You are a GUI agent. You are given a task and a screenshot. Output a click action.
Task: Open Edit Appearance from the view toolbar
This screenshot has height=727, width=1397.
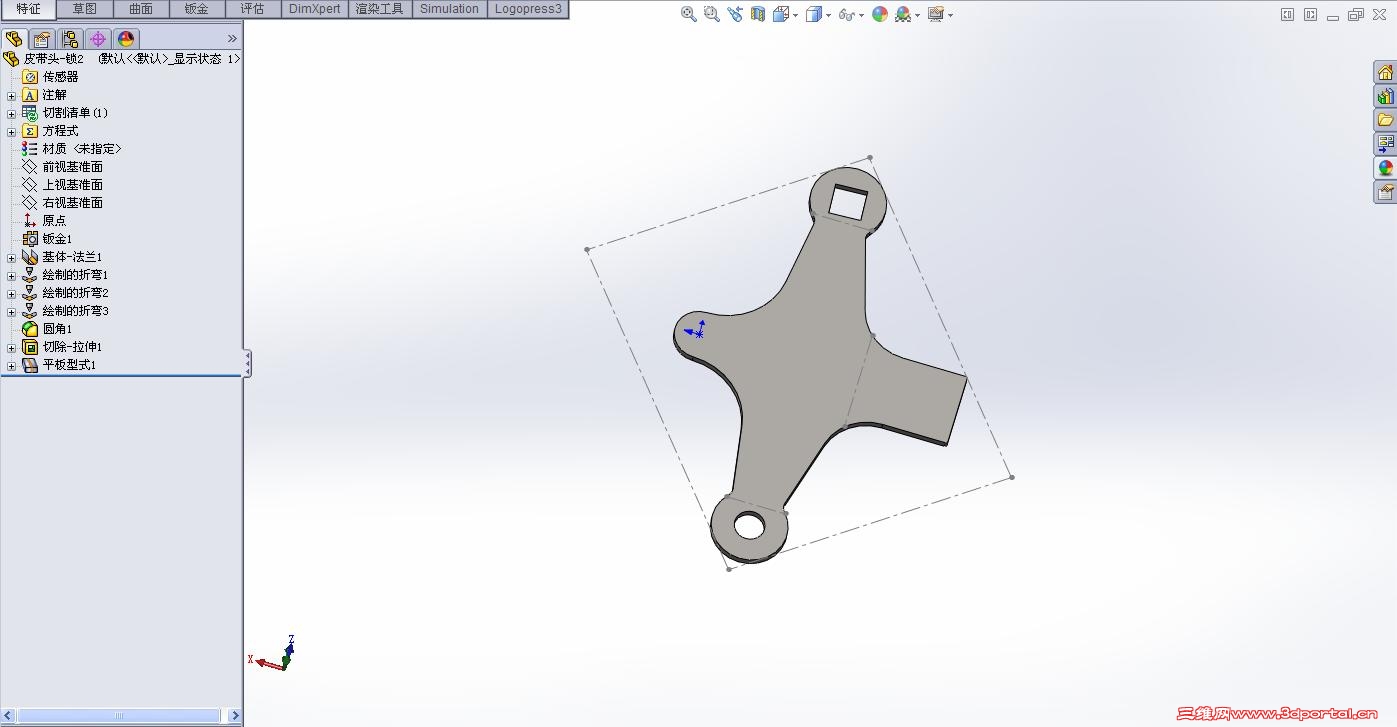[880, 14]
